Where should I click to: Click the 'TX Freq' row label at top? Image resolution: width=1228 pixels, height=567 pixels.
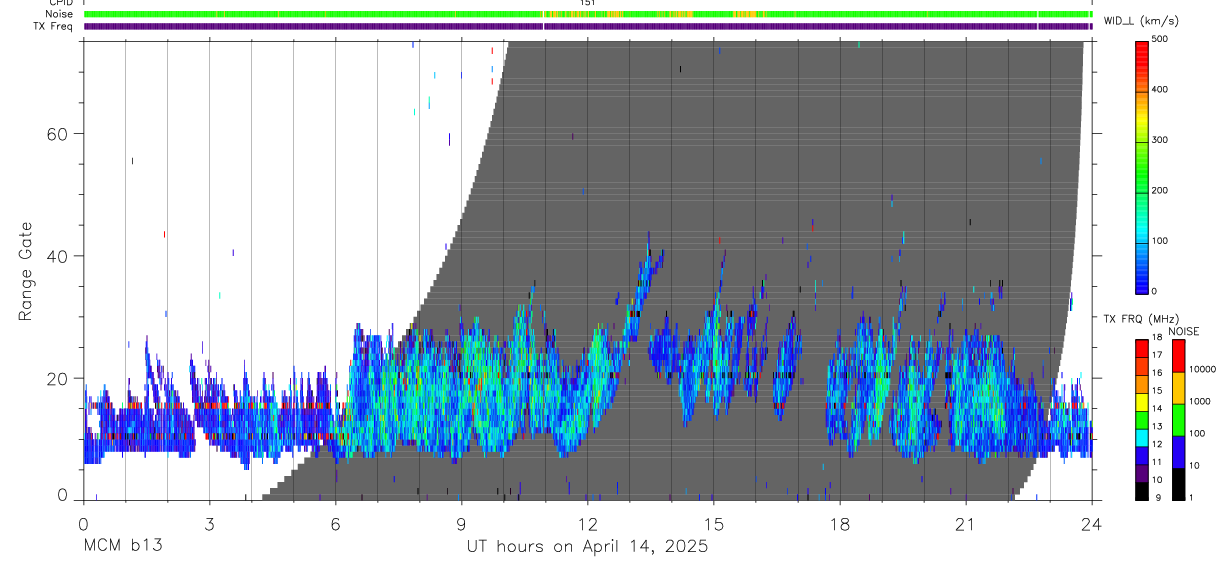click(x=53, y=26)
